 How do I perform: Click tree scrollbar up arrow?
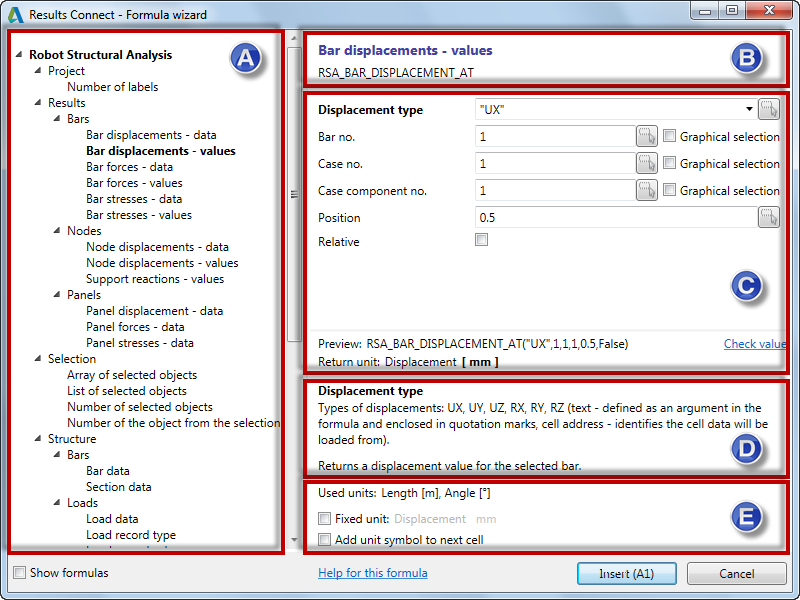294,38
